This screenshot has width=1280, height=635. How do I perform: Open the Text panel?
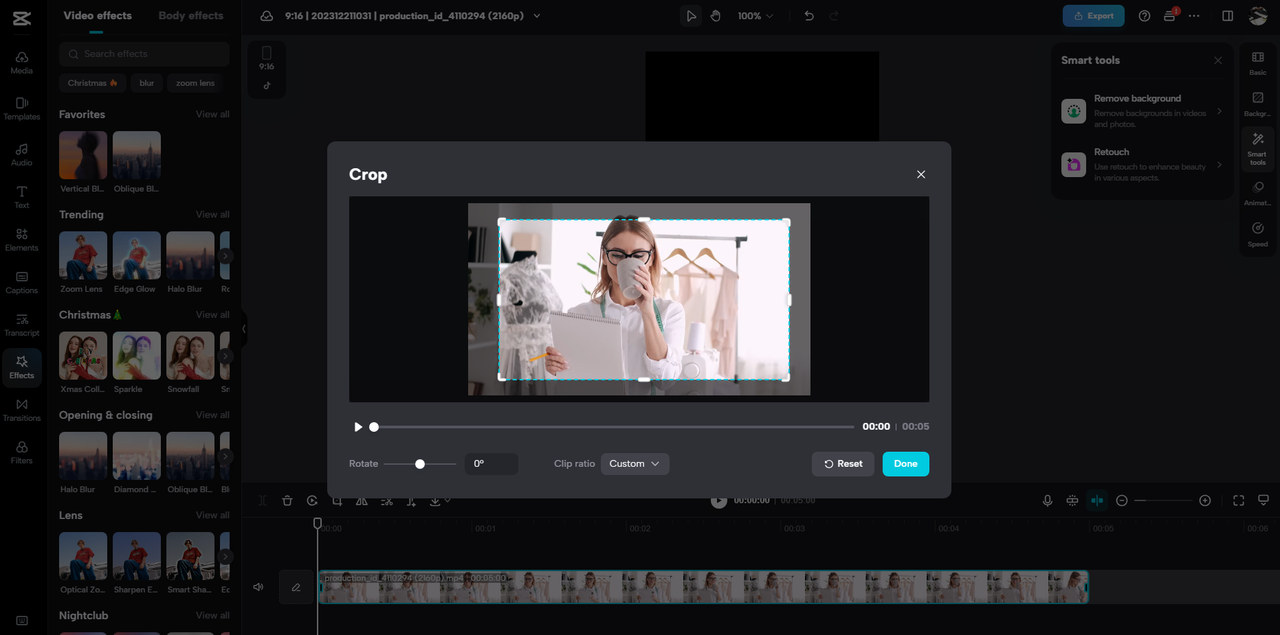pos(21,193)
